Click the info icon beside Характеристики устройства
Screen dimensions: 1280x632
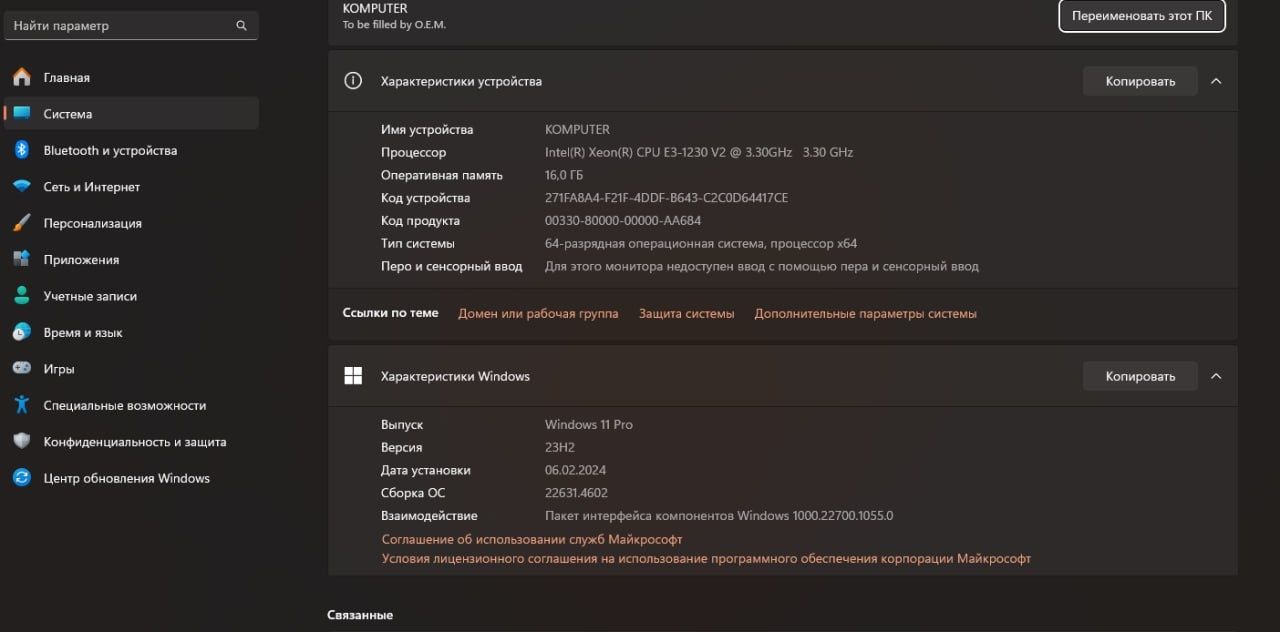pos(353,81)
